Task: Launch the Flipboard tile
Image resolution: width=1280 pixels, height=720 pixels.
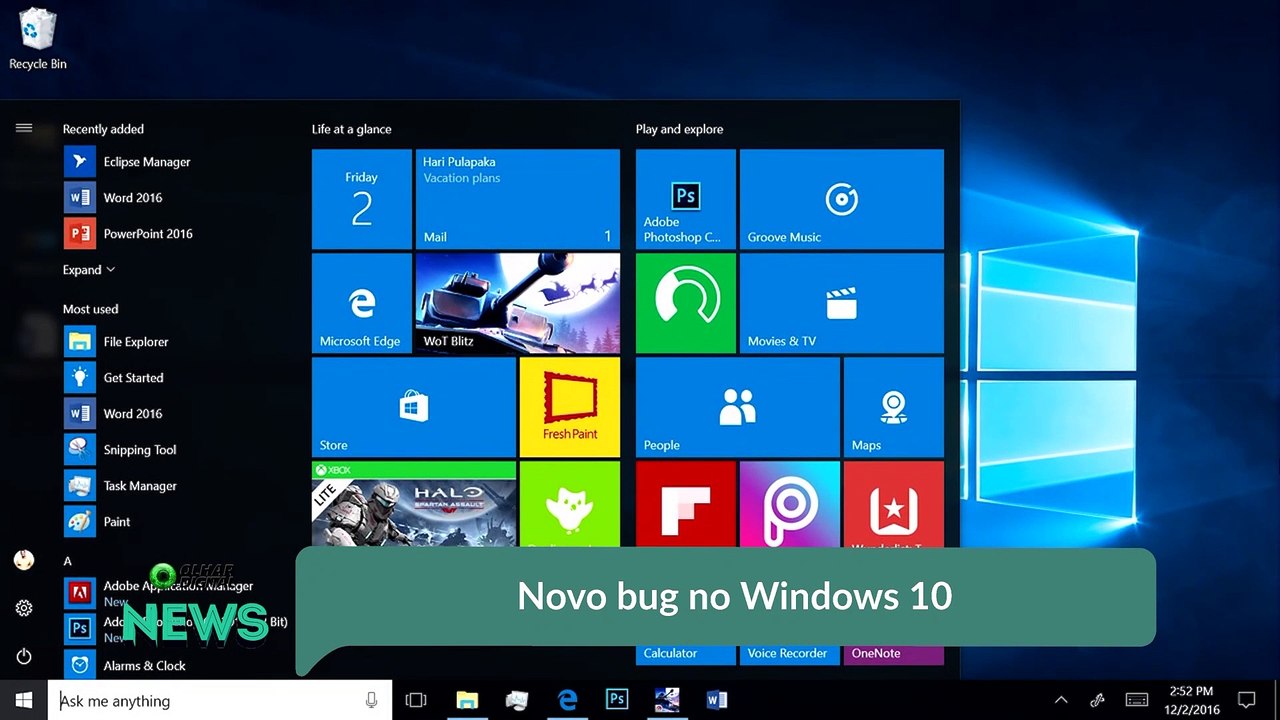Action: point(686,504)
